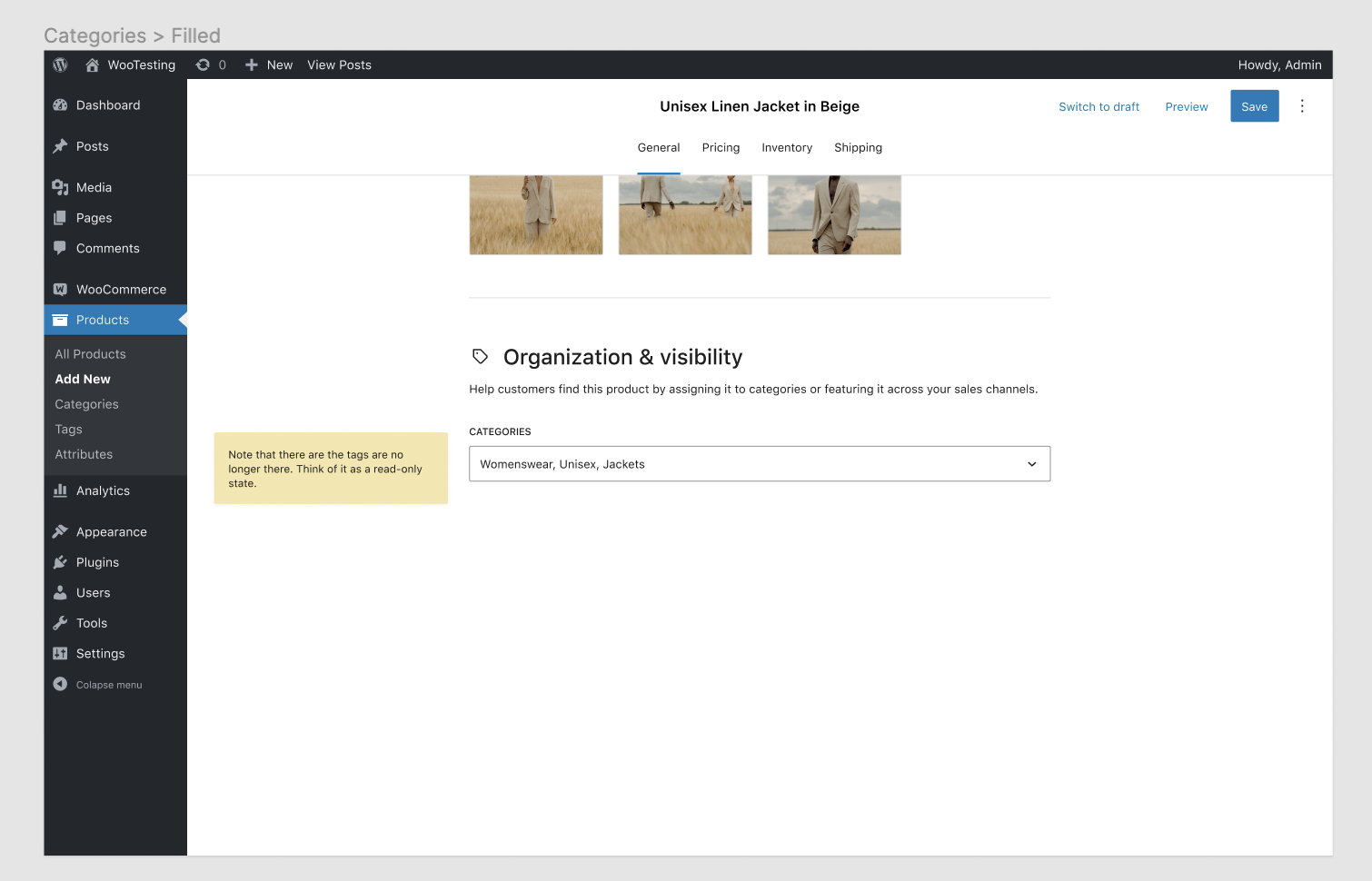Click the Switch to draft link

(1099, 106)
